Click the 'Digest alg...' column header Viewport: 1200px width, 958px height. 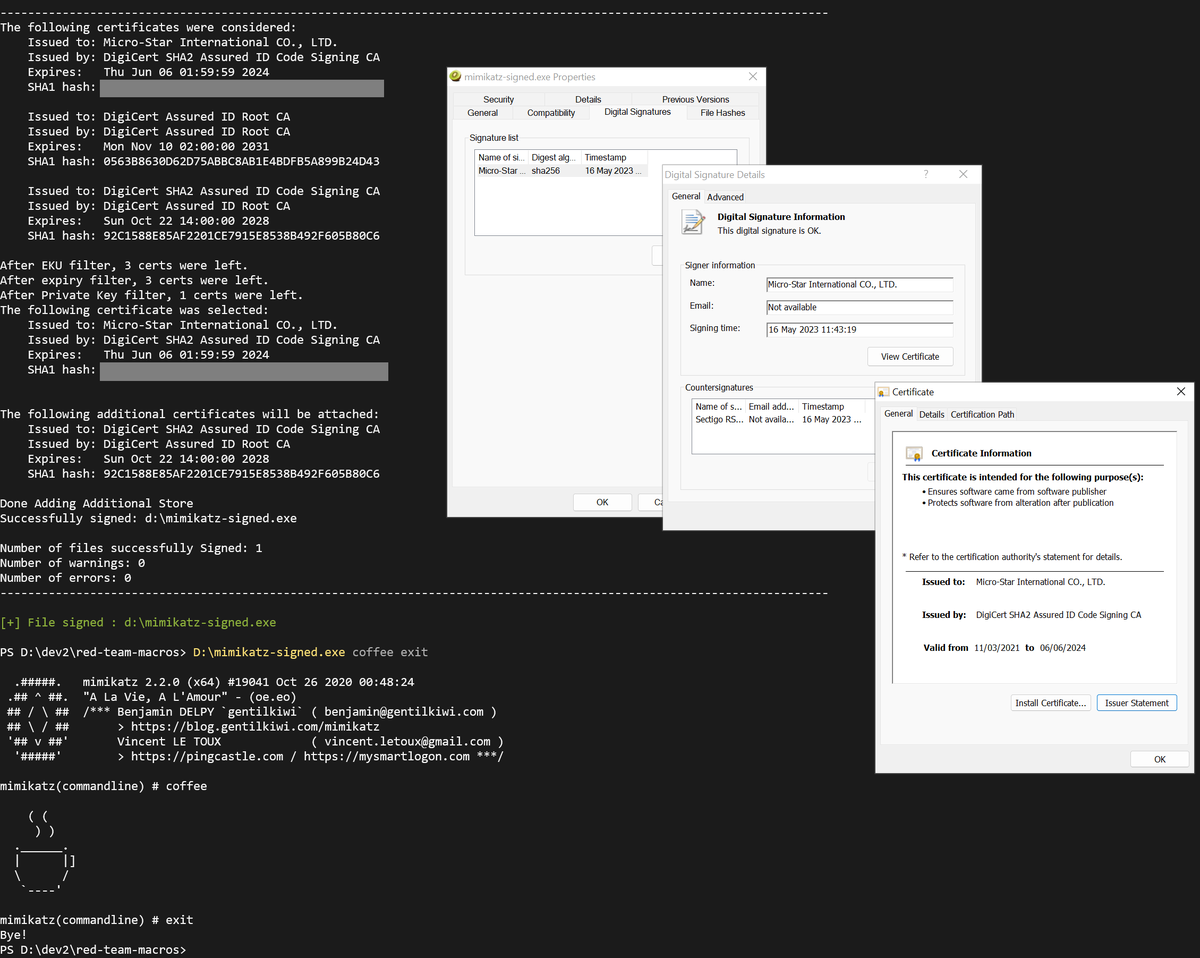(x=554, y=158)
